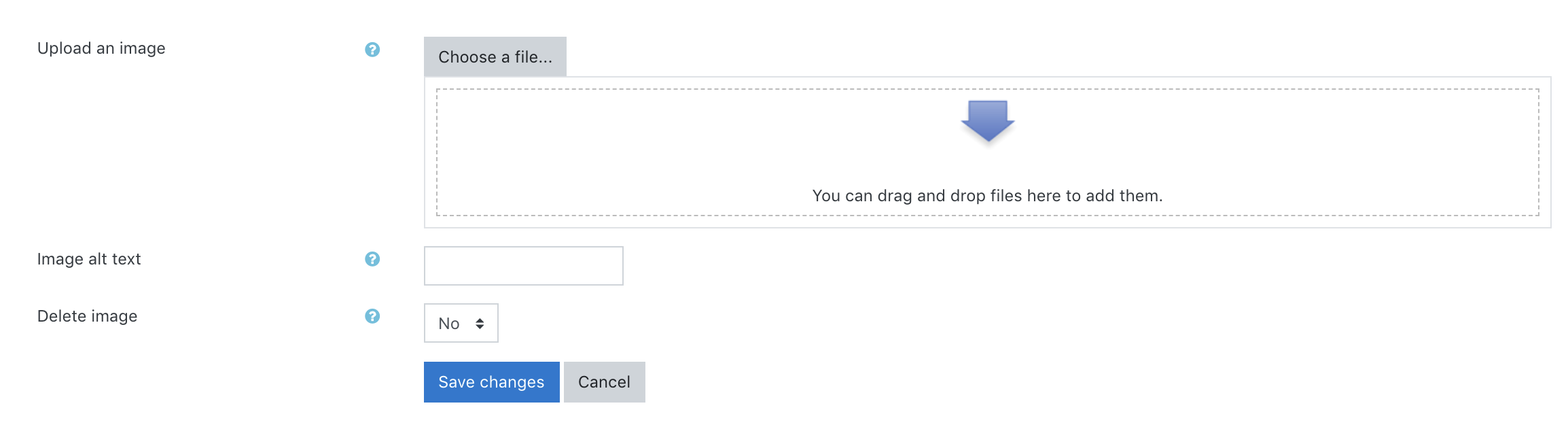This screenshot has width=1568, height=427.
Task: Submit the form using the blue button
Action: [492, 382]
